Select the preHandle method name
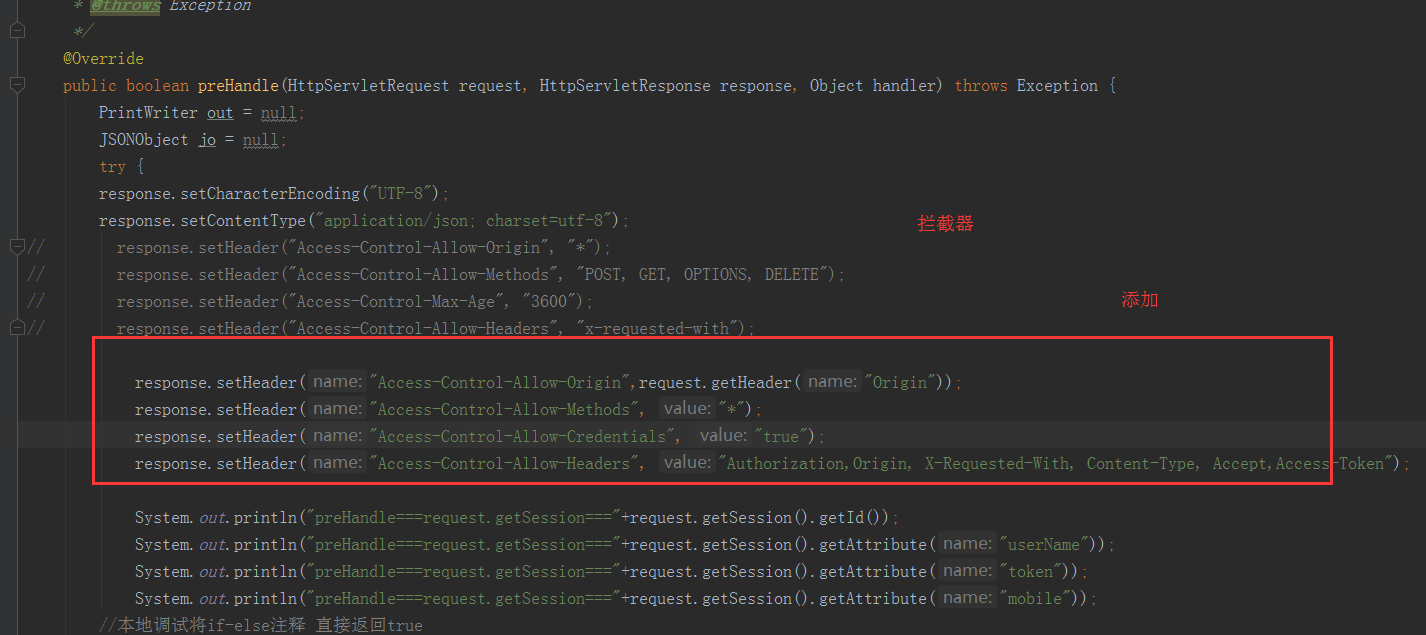 click(x=237, y=85)
